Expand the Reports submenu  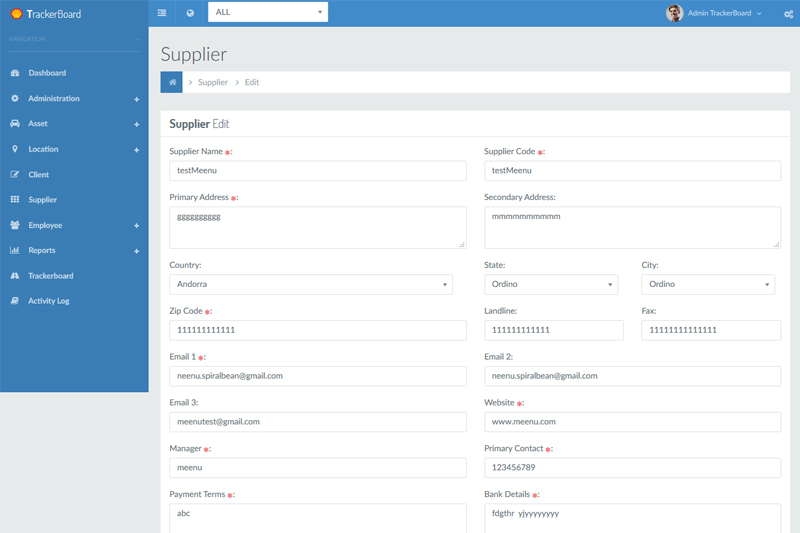136,251
